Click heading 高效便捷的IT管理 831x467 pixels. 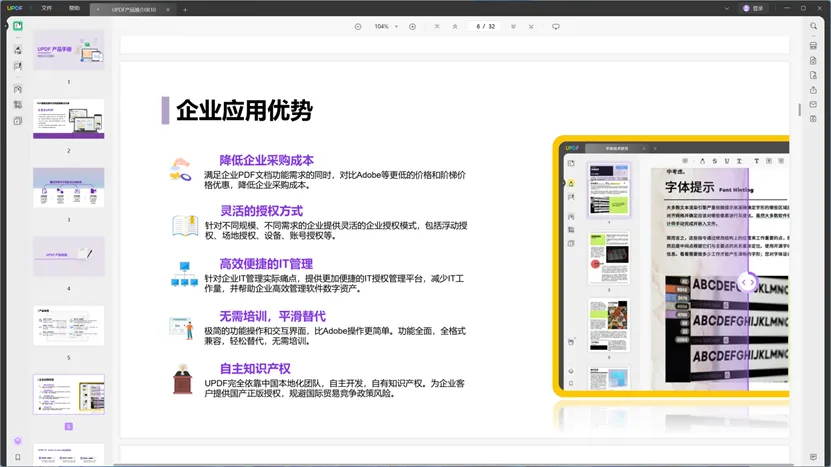(x=266, y=263)
